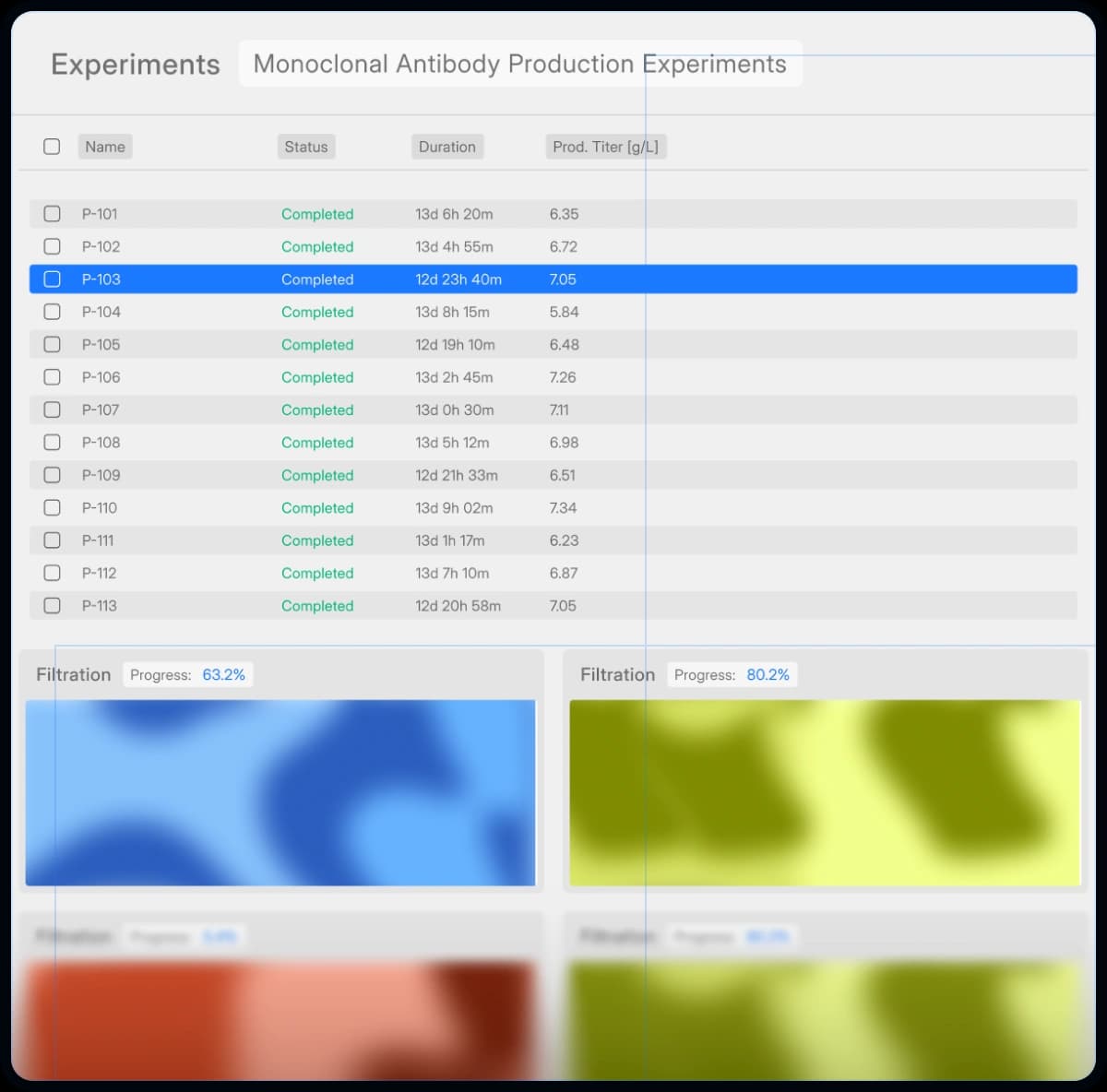Screen dimensions: 1107x1092
Task: Enable the checkbox next to P-110
Action: tap(53, 508)
